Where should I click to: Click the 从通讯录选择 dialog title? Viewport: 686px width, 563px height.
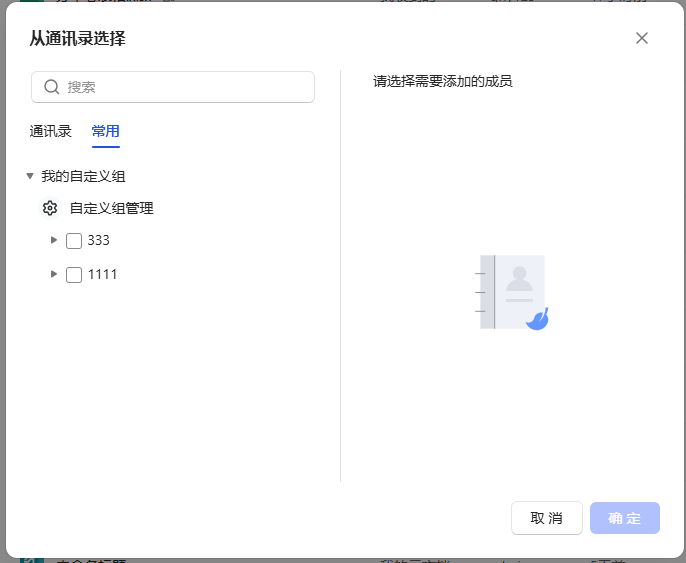pyautogui.click(x=77, y=38)
